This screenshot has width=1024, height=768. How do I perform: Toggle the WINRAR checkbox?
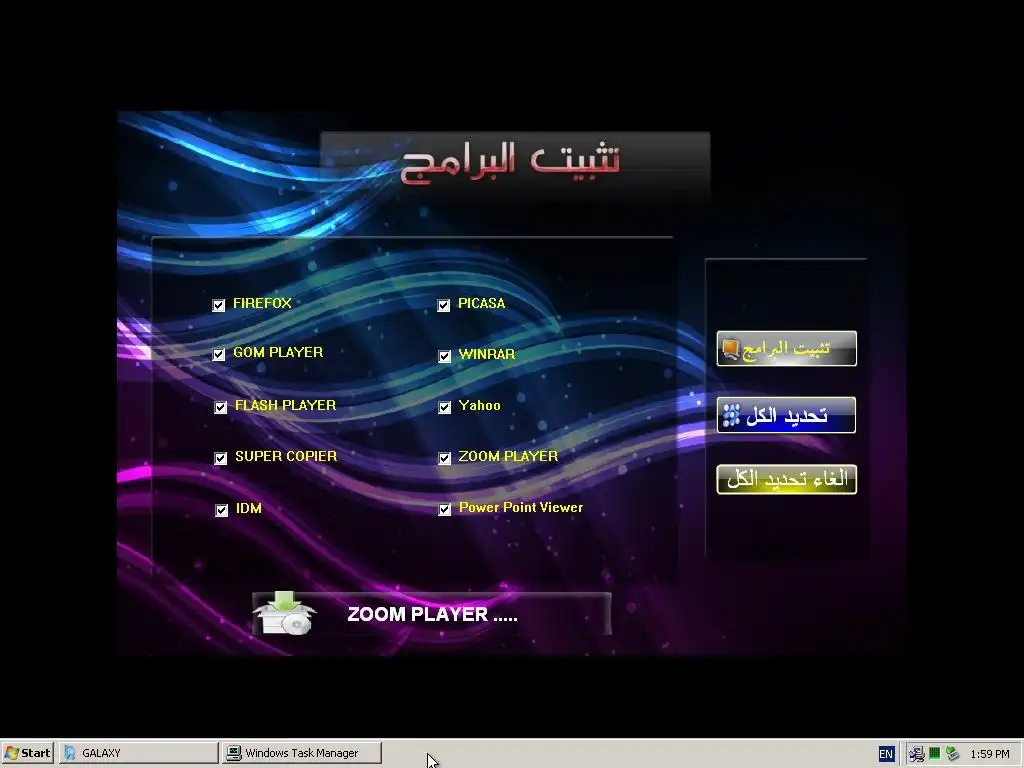coord(445,356)
